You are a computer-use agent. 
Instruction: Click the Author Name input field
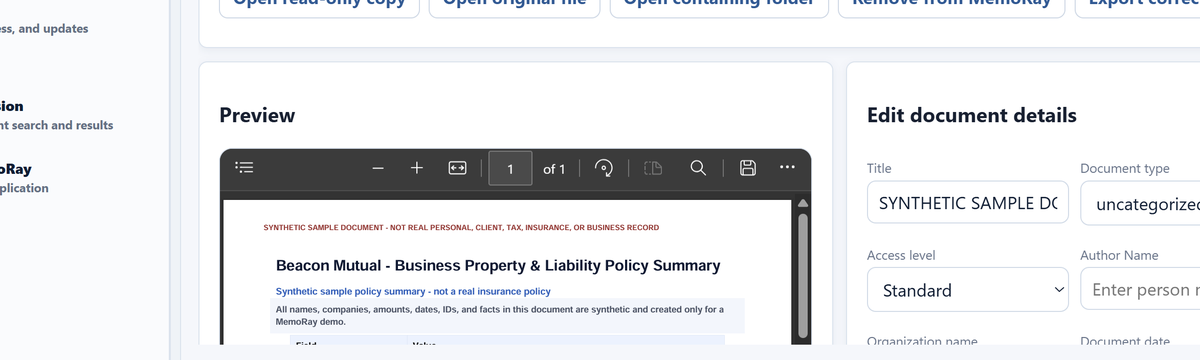tap(1140, 290)
